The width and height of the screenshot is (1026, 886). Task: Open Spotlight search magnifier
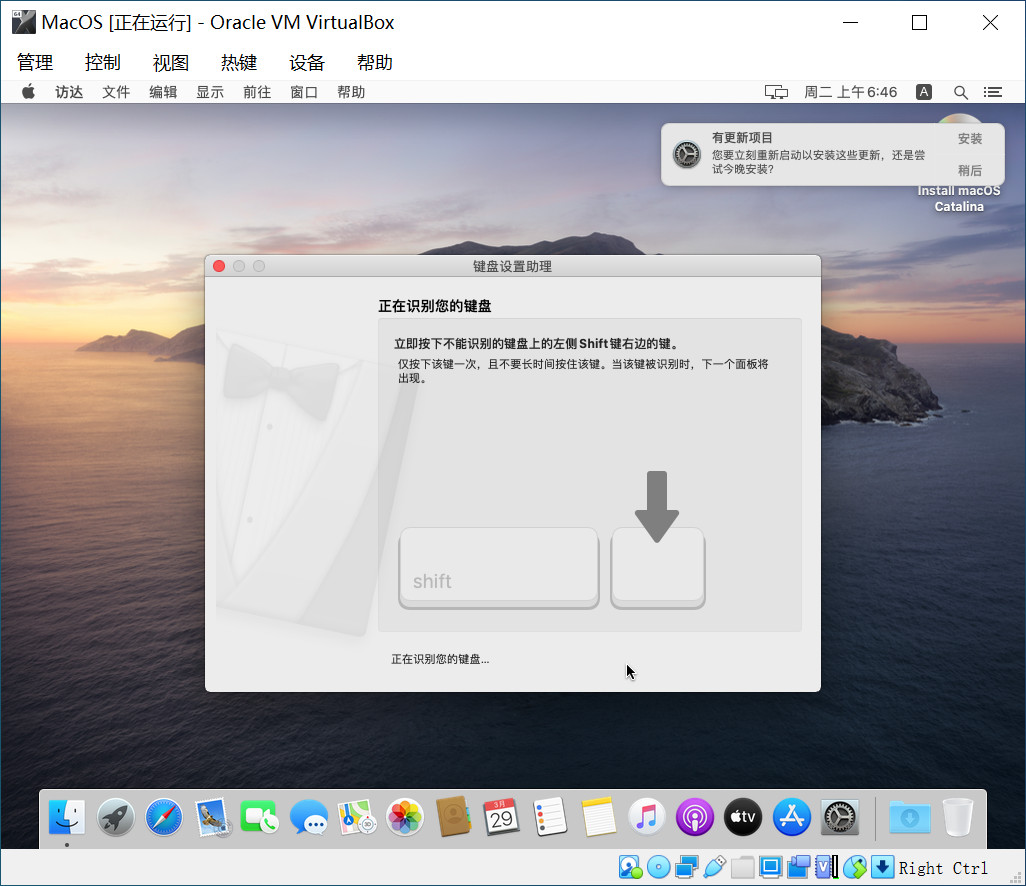(x=961, y=92)
